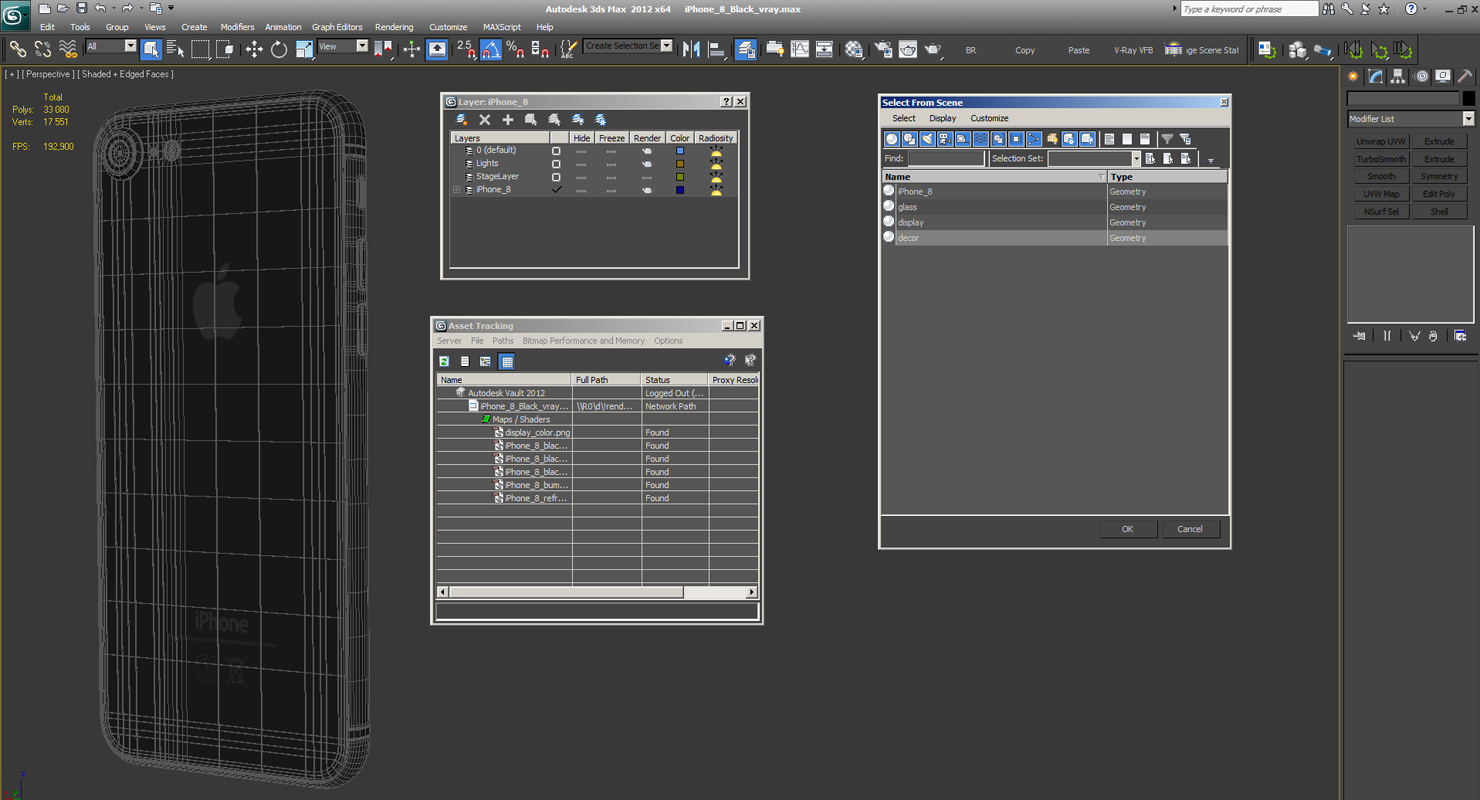Open the Create panel star tab

pos(1353,76)
